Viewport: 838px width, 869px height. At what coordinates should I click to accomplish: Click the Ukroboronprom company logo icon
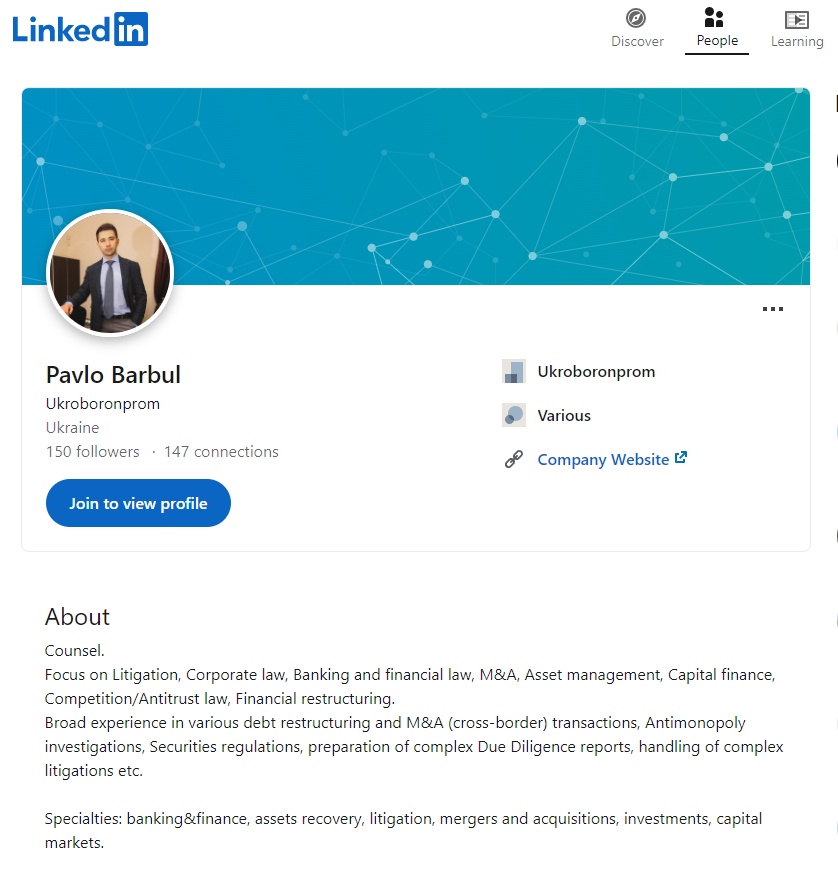[514, 372]
